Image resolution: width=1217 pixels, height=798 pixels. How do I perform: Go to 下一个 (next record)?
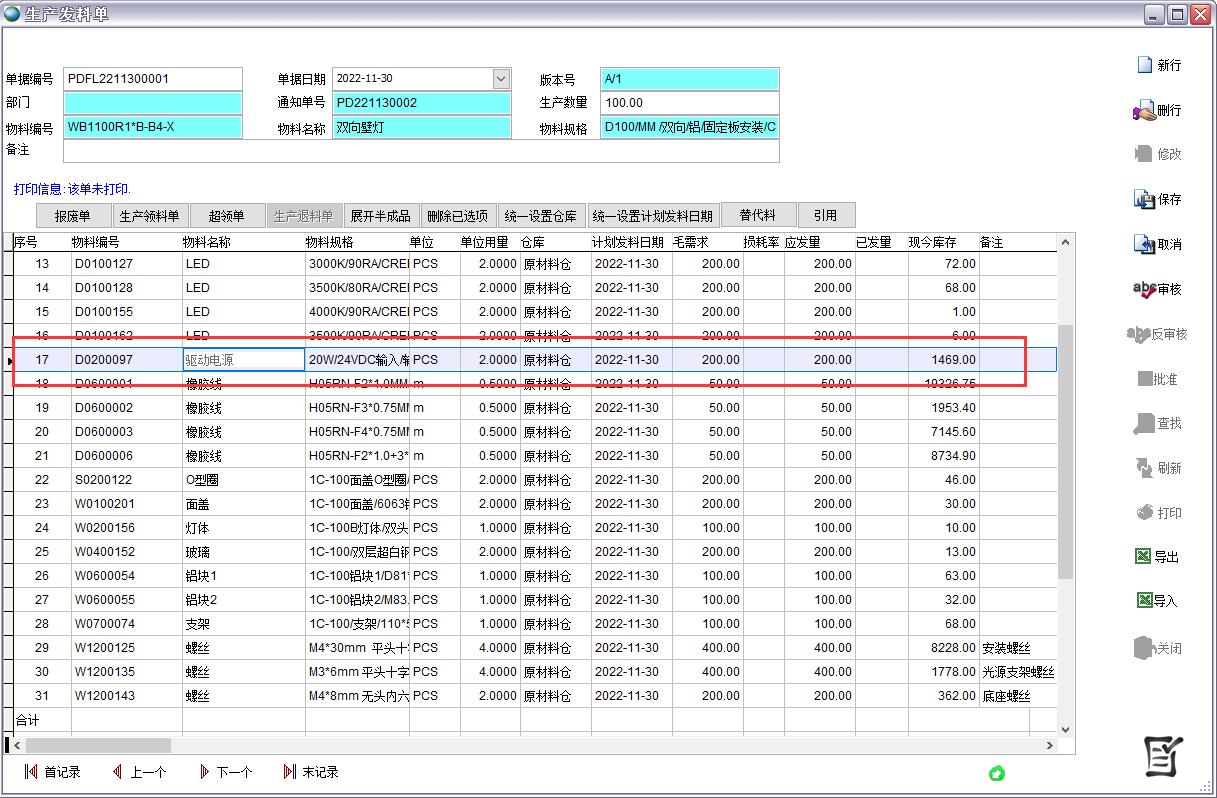[x=205, y=772]
